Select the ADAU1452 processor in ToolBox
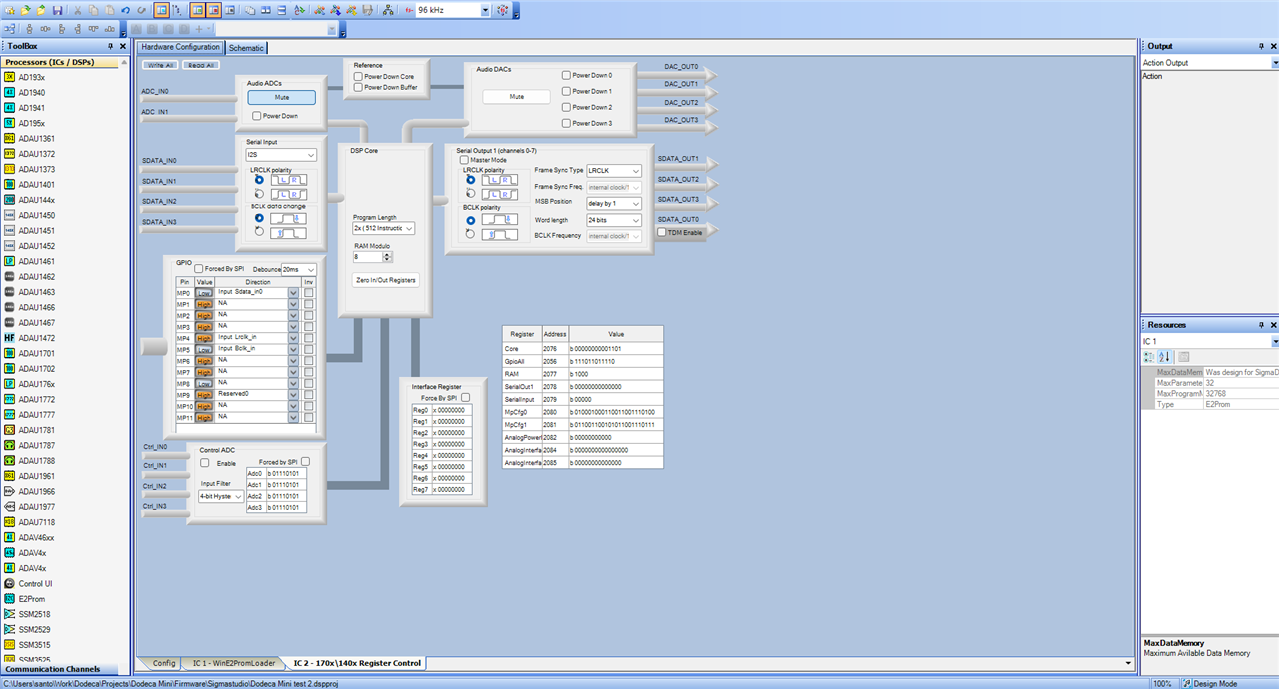This screenshot has height=689, width=1279. point(36,246)
